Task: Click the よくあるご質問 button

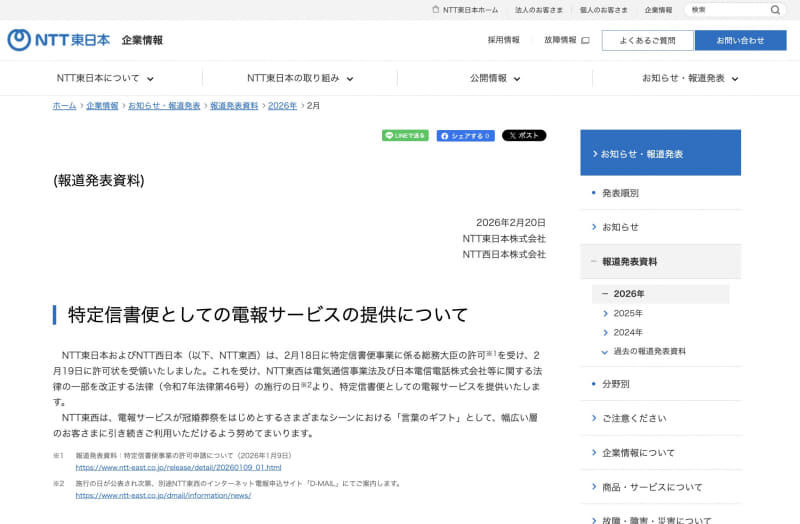Action: (x=647, y=40)
